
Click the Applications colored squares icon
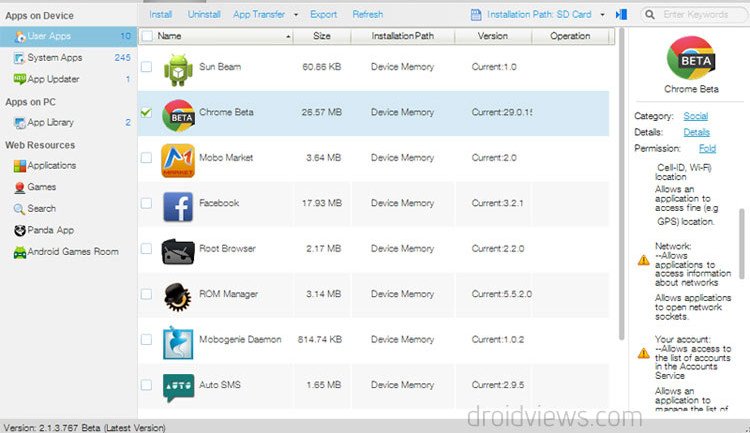tap(20, 166)
